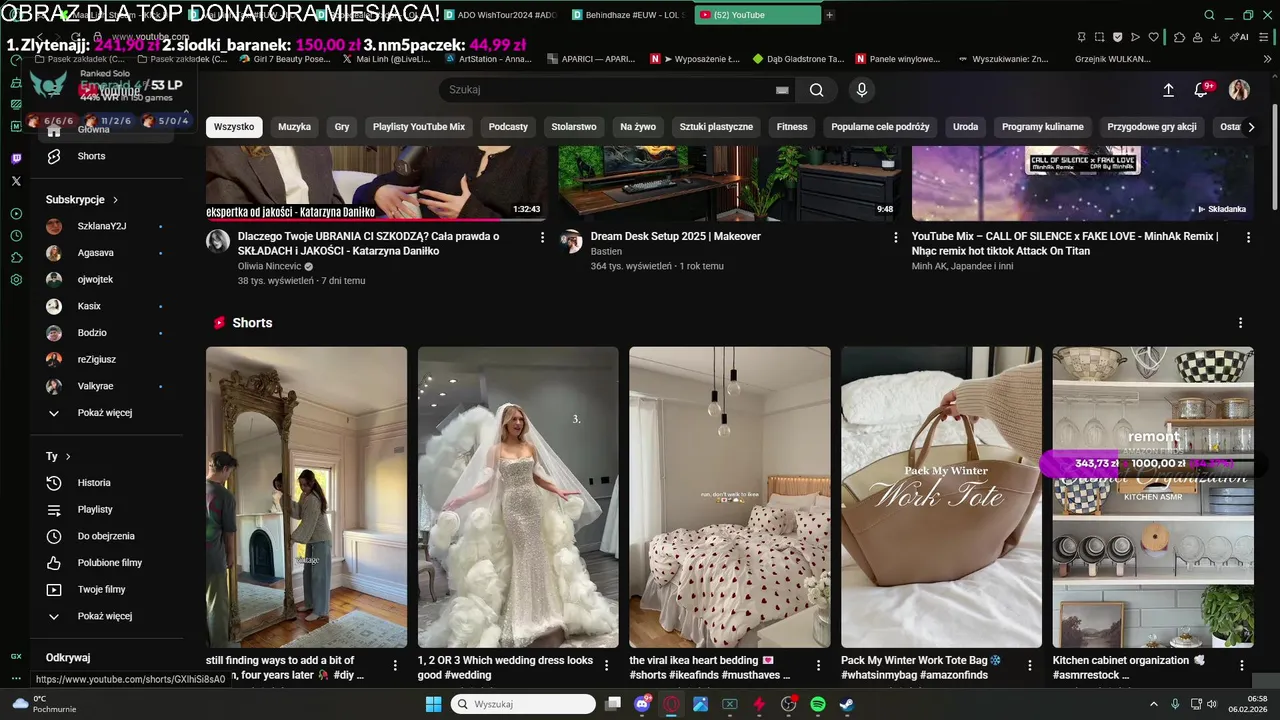Open the Shorts section options menu
The image size is (1280, 720).
pos(1240,323)
